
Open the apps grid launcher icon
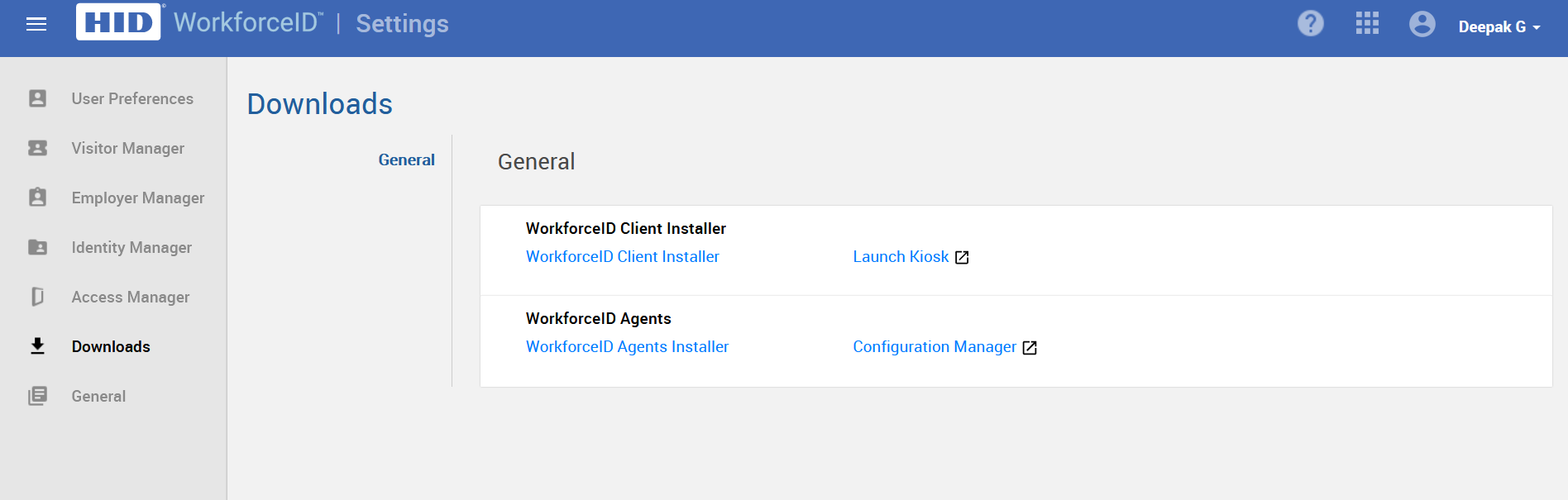1367,23
